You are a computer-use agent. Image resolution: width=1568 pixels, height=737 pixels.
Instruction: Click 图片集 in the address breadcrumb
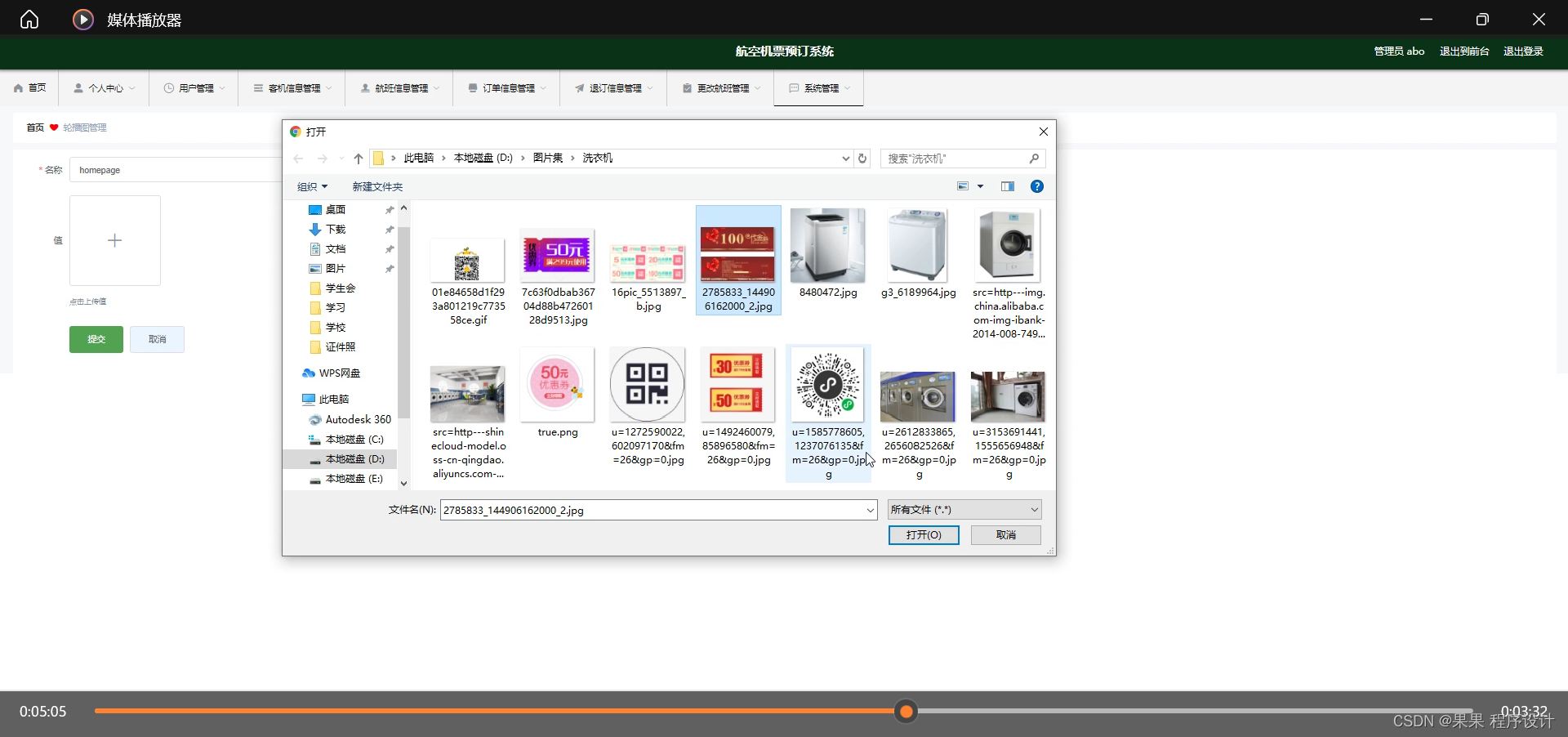point(548,159)
